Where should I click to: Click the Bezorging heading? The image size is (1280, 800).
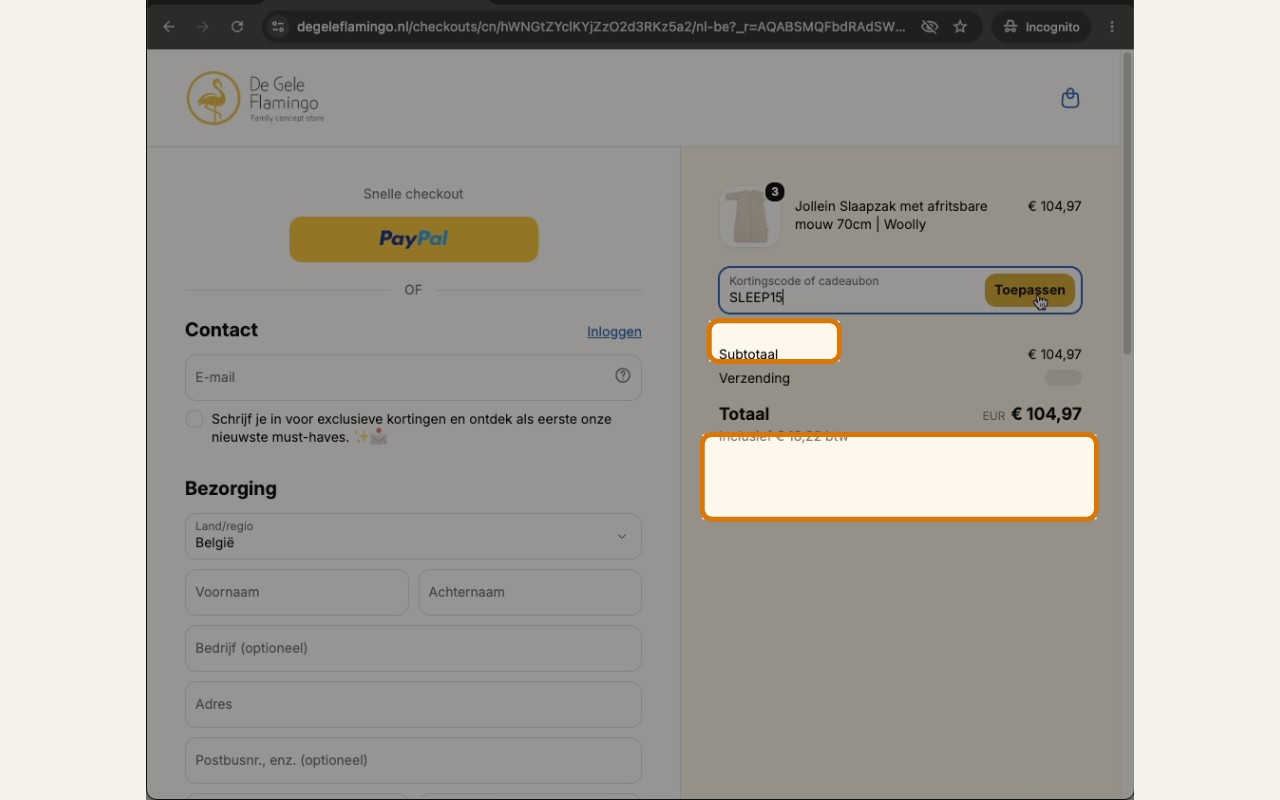click(x=231, y=488)
